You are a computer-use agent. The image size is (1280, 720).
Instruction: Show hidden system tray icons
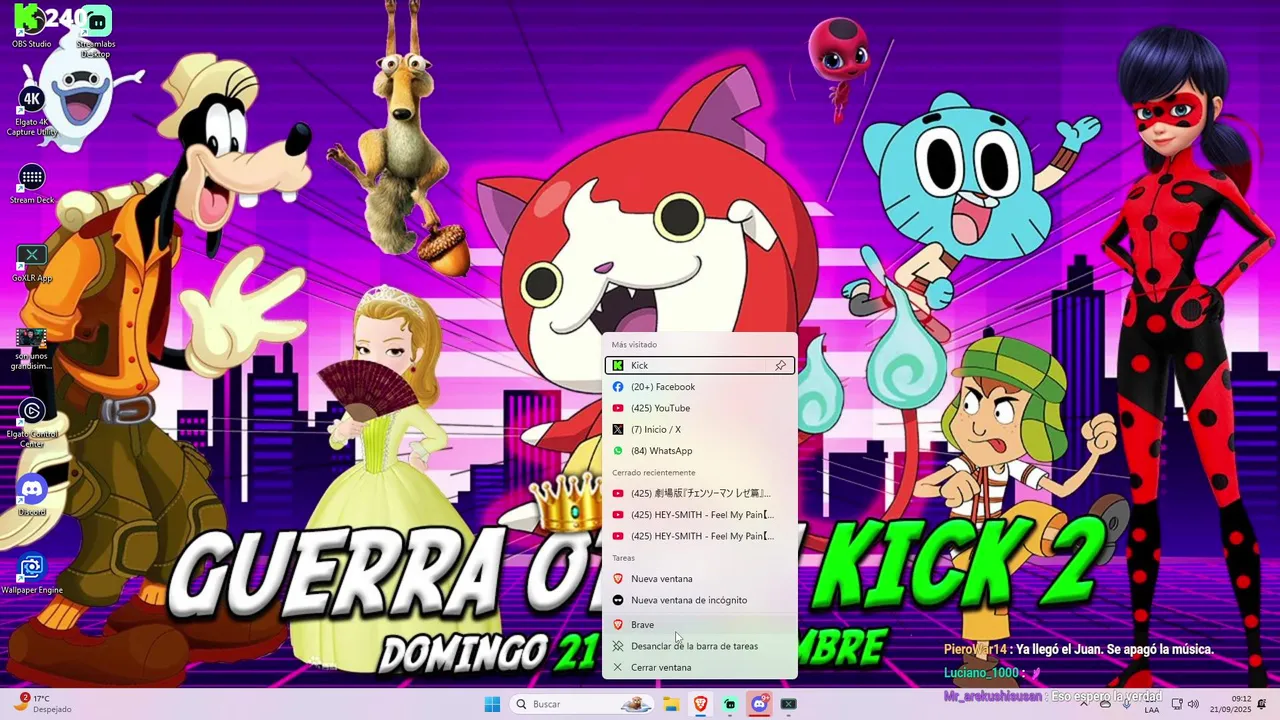click(1085, 704)
